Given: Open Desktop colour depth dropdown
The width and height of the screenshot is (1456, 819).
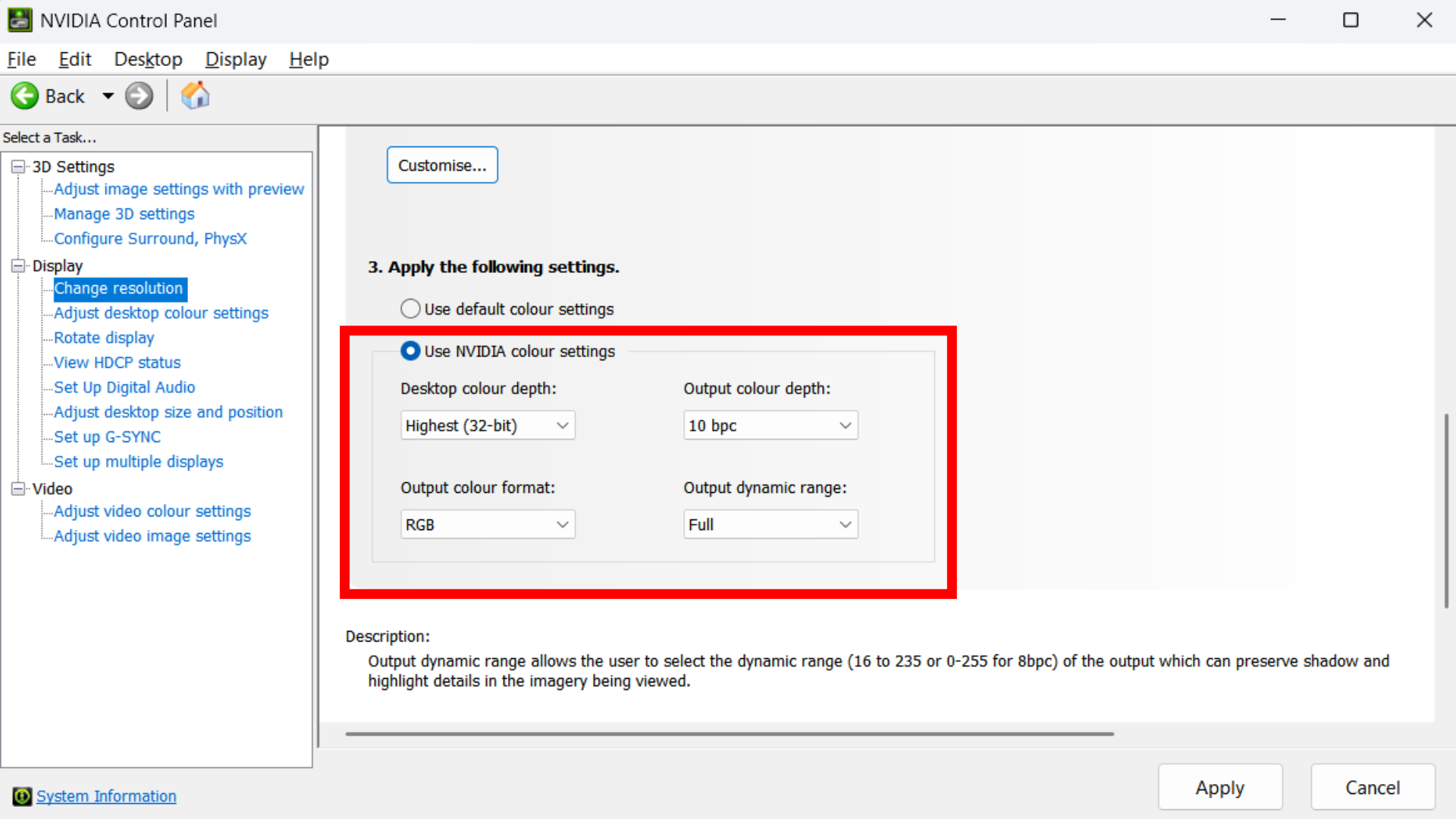Looking at the screenshot, I should 488,425.
